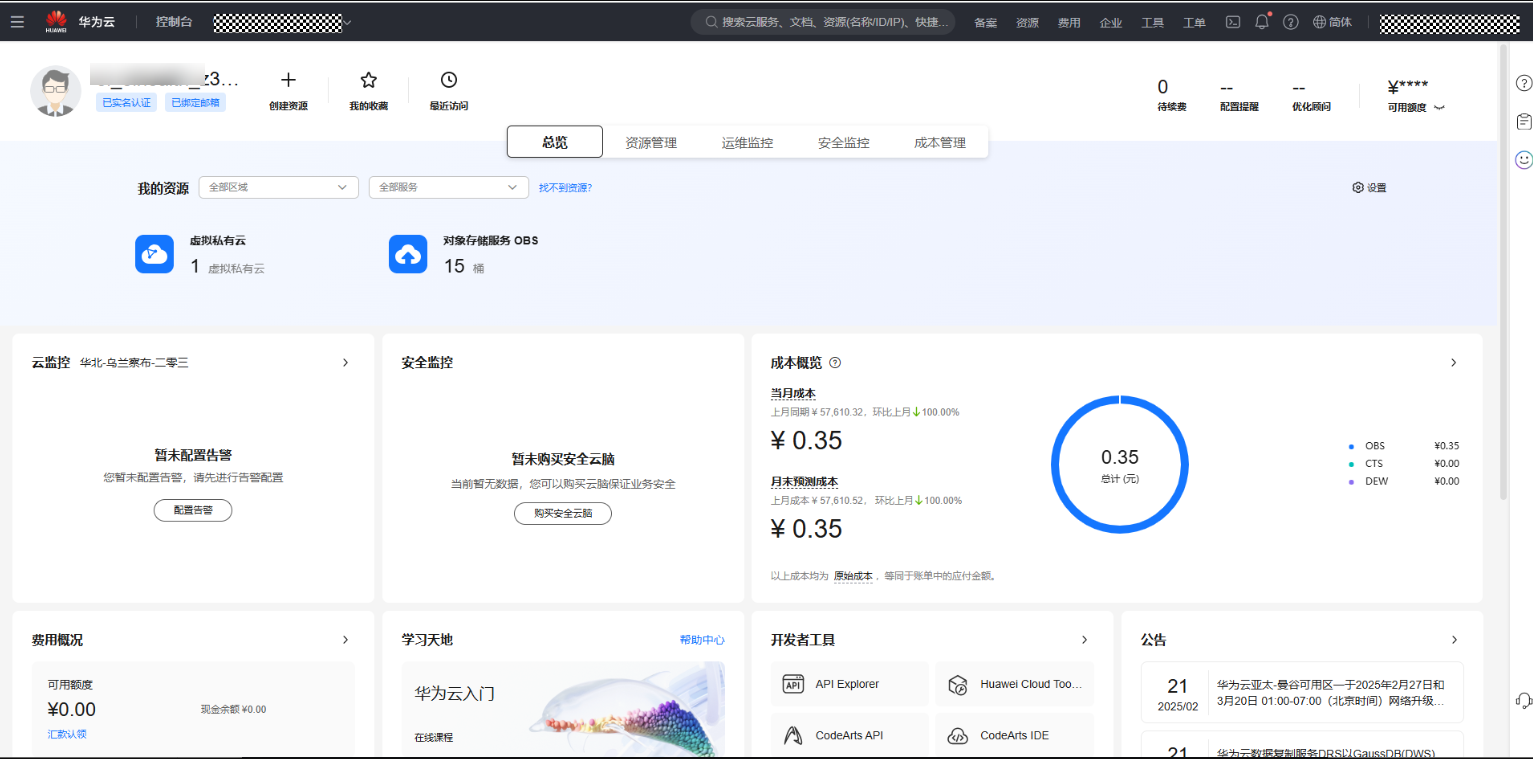Click the help question mark icon in top bar
The width and height of the screenshot is (1533, 759).
coord(1291,22)
